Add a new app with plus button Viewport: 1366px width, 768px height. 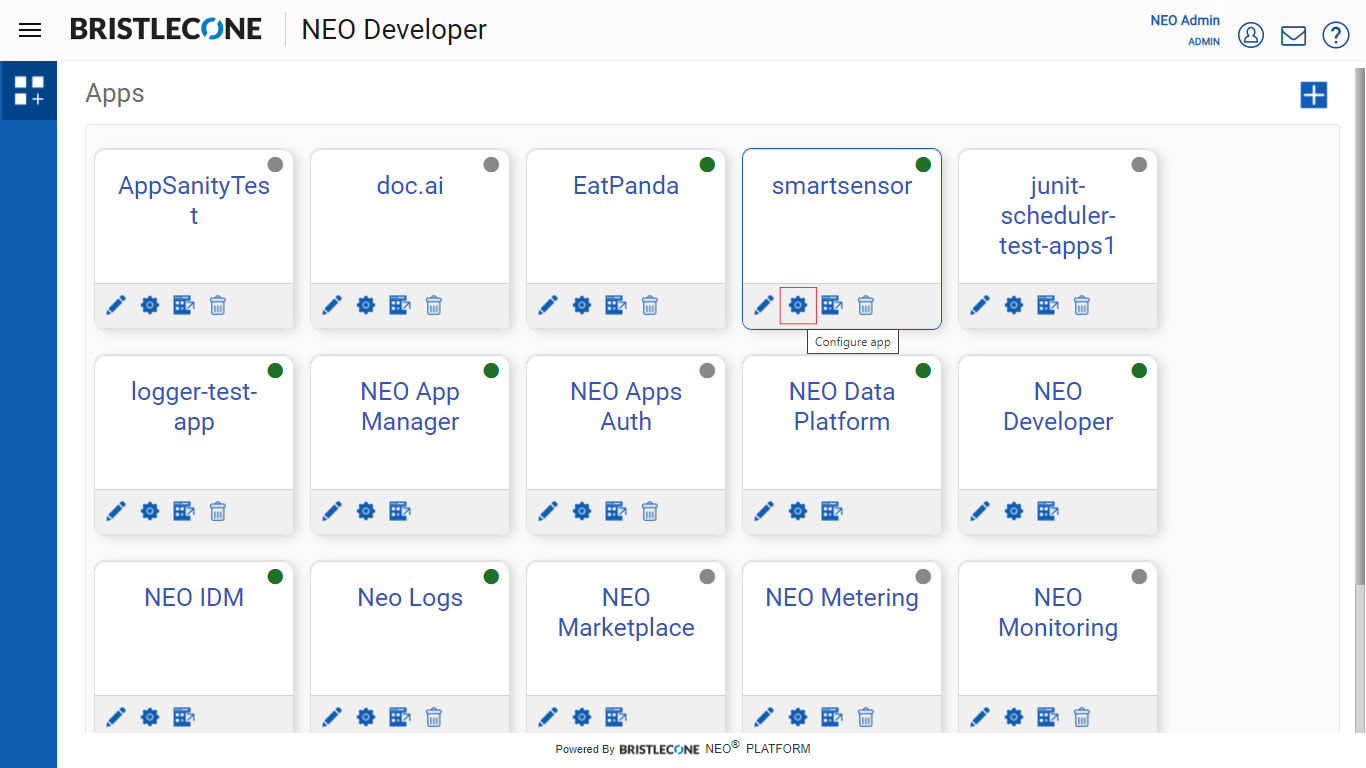click(1313, 95)
